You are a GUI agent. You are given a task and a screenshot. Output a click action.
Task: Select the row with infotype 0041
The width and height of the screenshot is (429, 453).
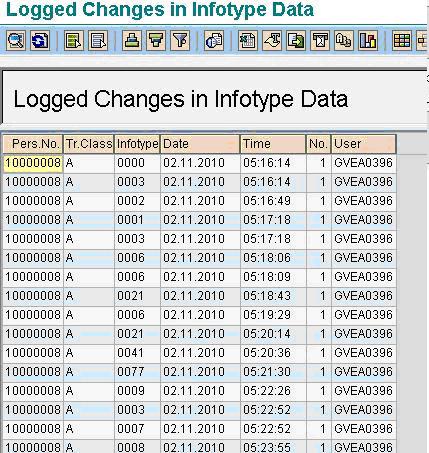[x=200, y=353]
